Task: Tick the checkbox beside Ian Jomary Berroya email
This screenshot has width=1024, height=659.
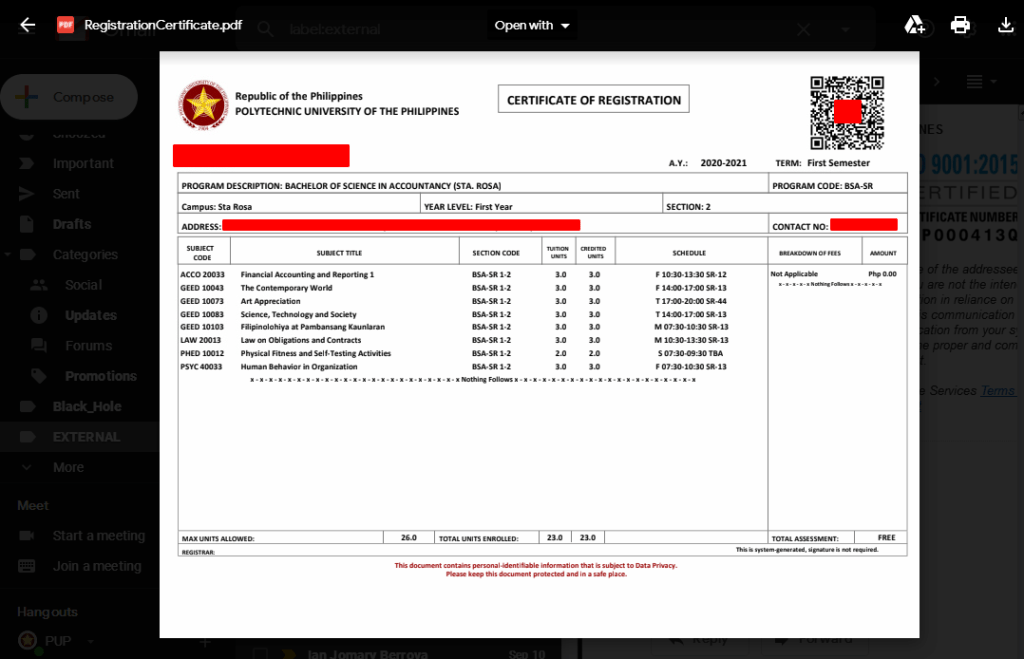Action: (x=261, y=654)
